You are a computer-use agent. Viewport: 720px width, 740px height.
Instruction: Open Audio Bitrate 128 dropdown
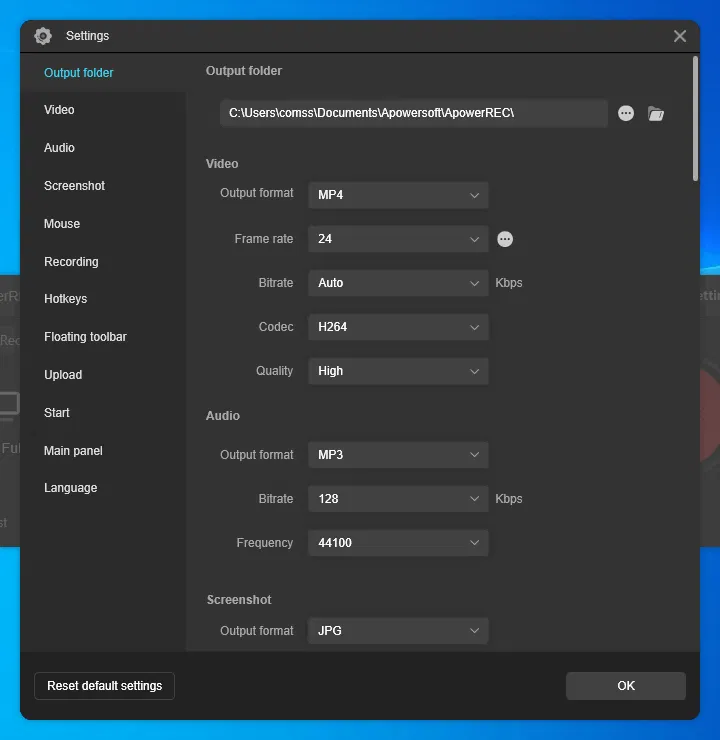[398, 499]
